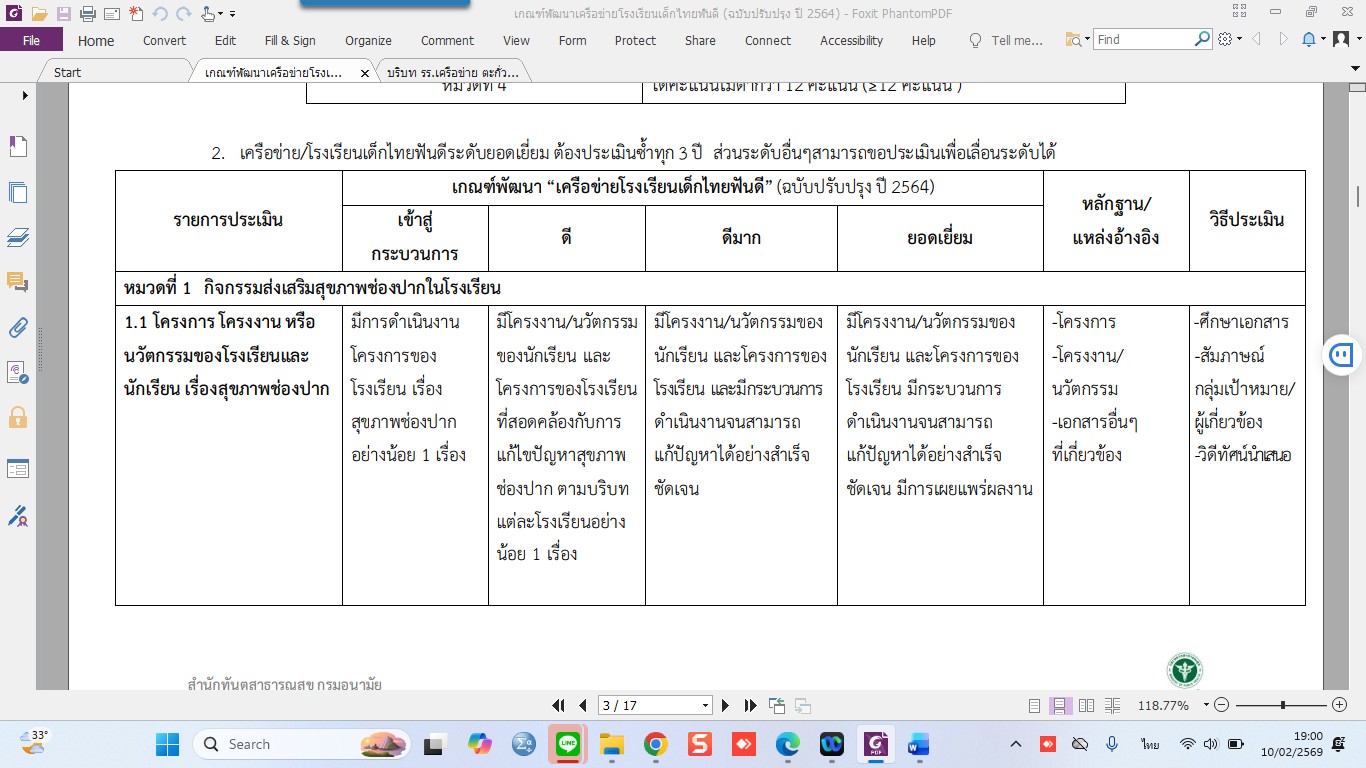
Task: Open the Security lock panel in sidebar
Action: tap(18, 417)
